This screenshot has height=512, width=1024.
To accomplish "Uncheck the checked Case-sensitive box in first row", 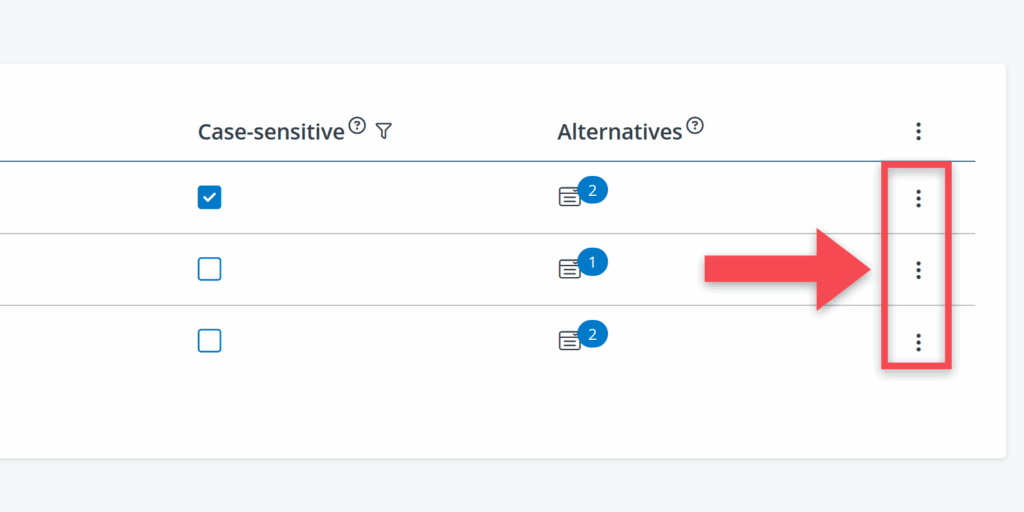I will [x=209, y=197].
